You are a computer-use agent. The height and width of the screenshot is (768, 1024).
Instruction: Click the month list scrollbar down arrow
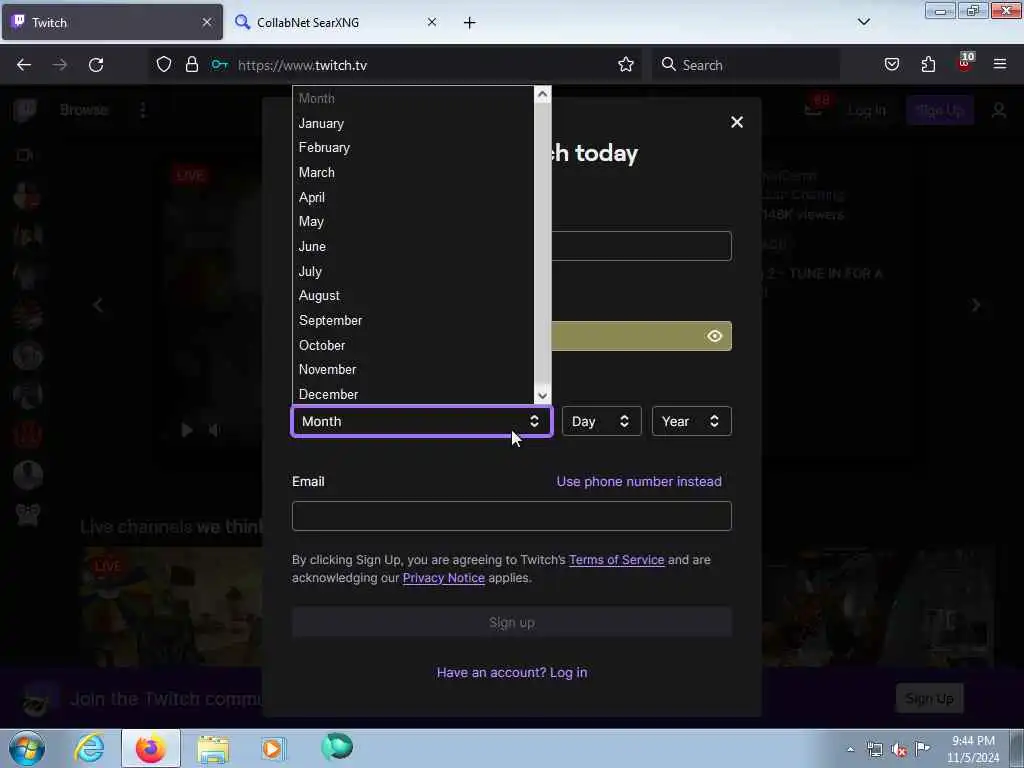click(542, 395)
